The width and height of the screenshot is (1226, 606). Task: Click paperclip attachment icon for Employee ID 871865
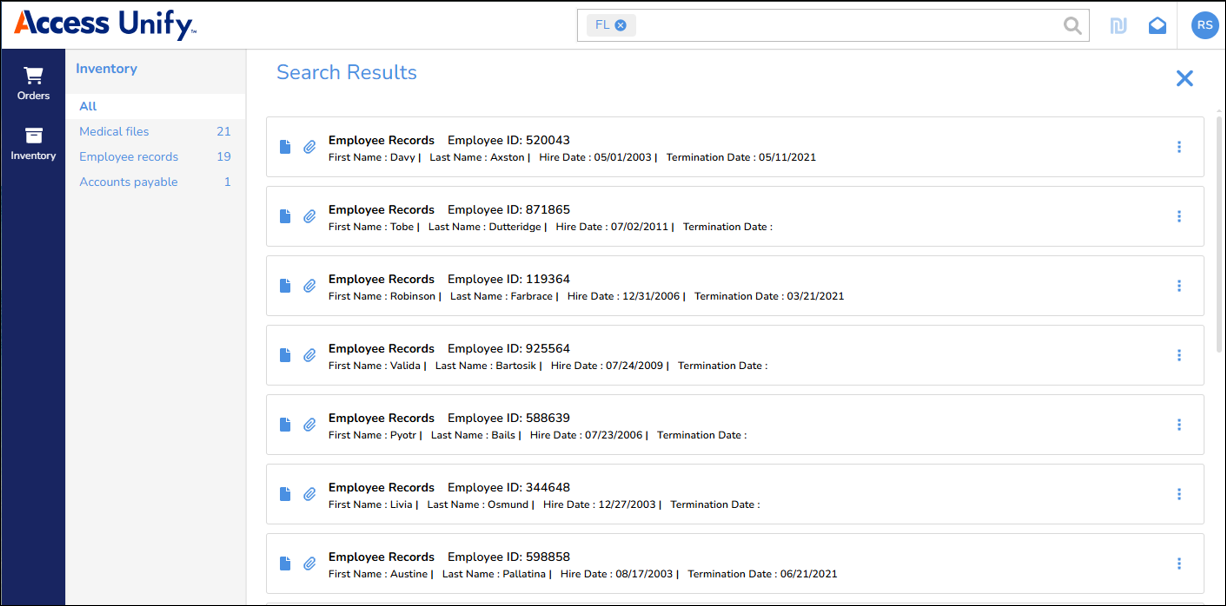310,216
